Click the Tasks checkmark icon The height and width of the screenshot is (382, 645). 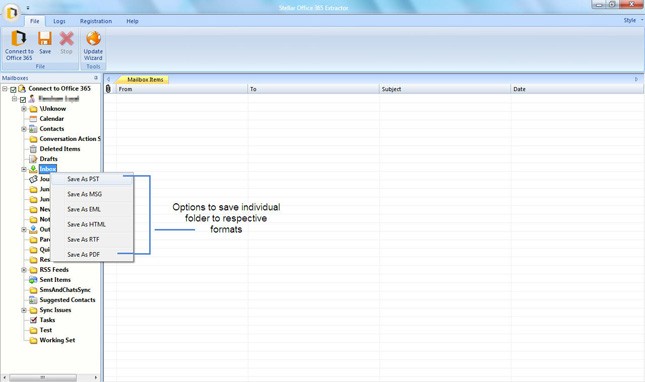pyautogui.click(x=33, y=320)
